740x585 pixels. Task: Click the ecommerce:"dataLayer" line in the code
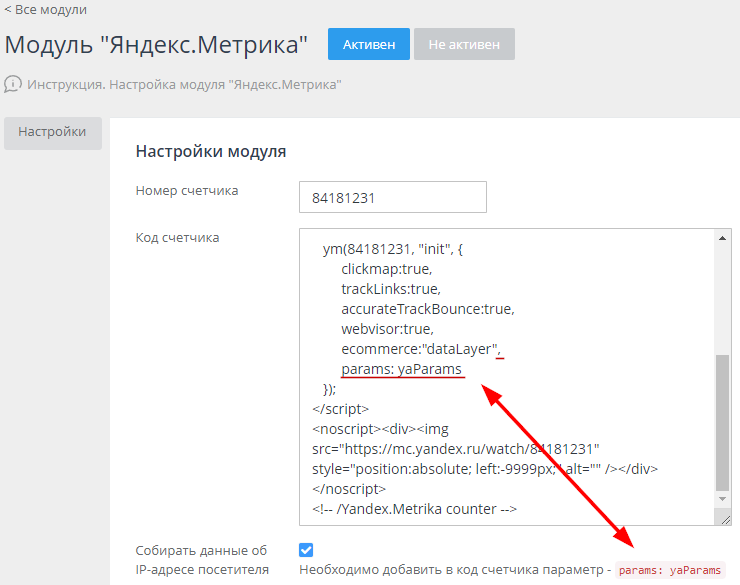pos(420,348)
